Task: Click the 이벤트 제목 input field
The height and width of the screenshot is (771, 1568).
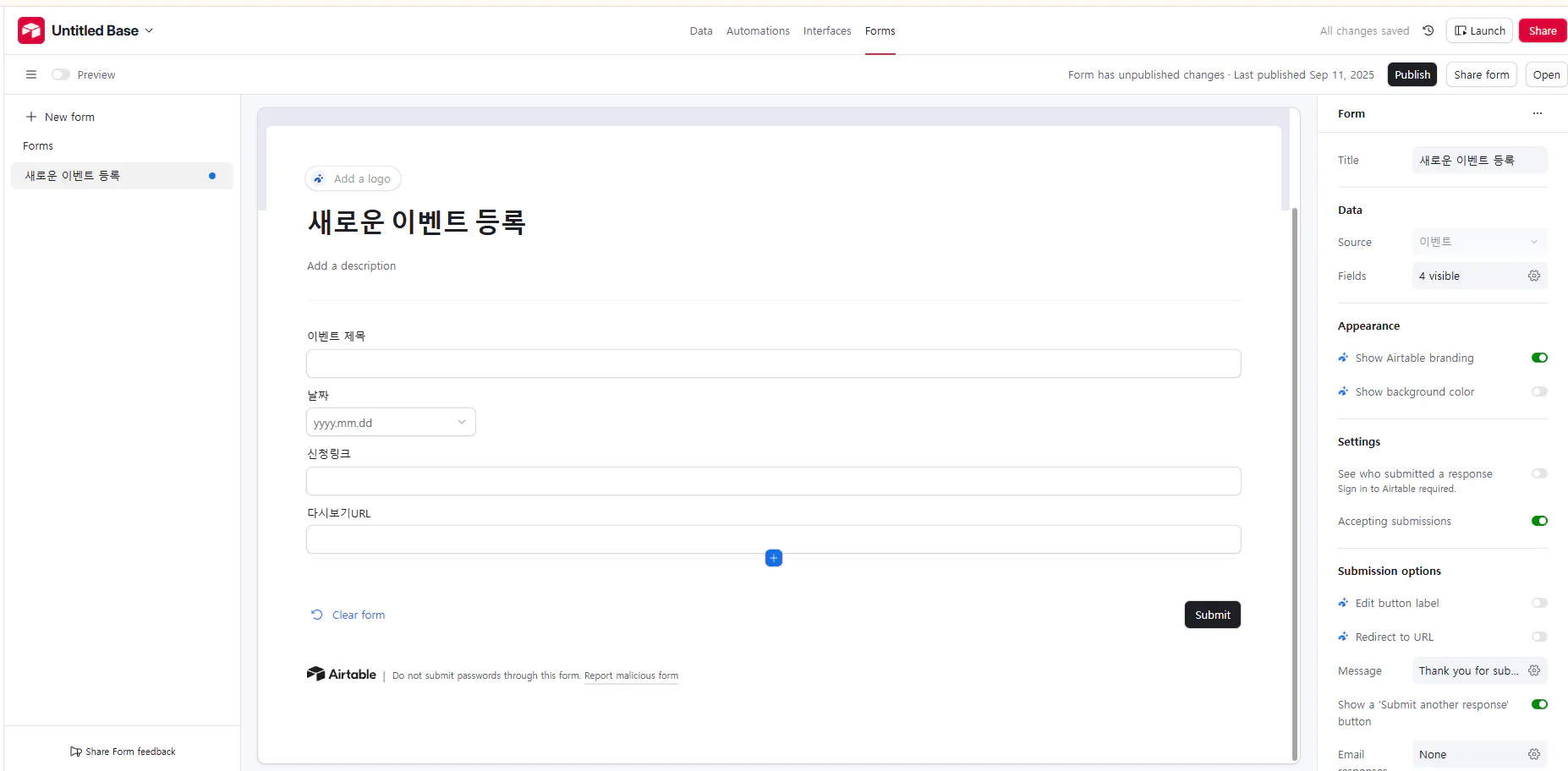Action: click(774, 364)
